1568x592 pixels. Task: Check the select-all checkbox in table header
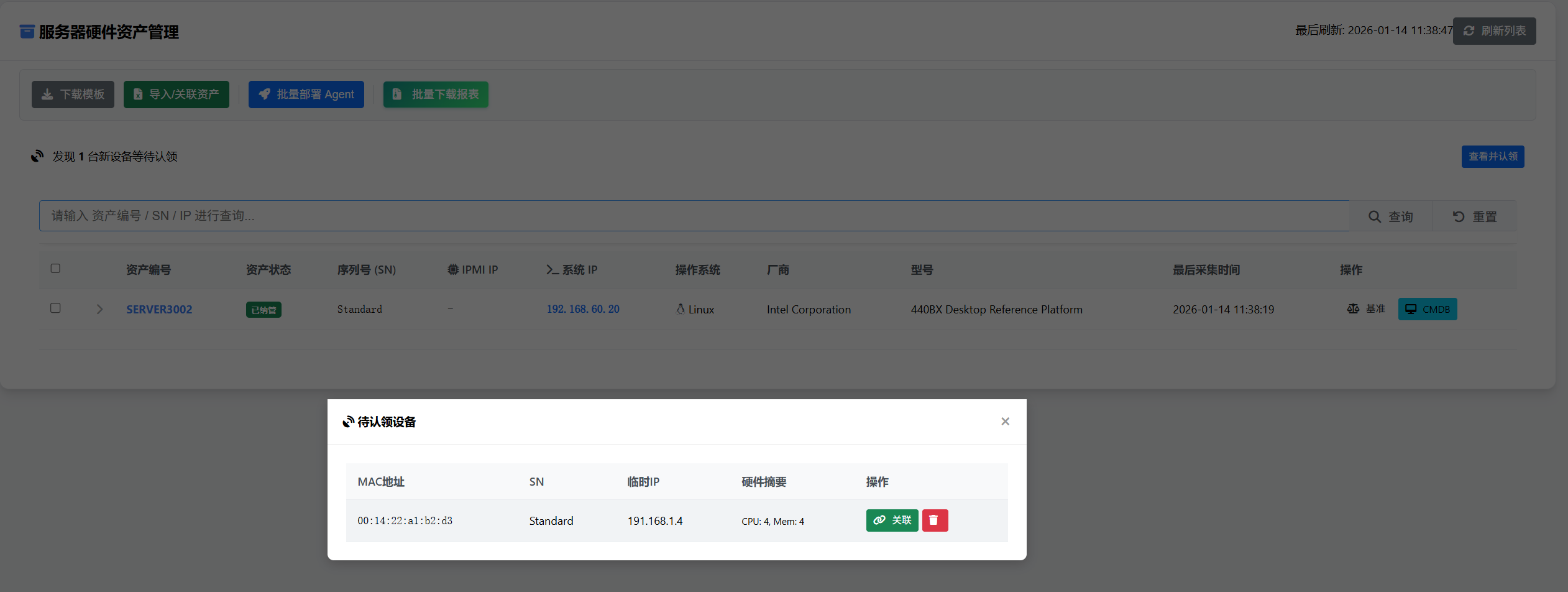[55, 268]
